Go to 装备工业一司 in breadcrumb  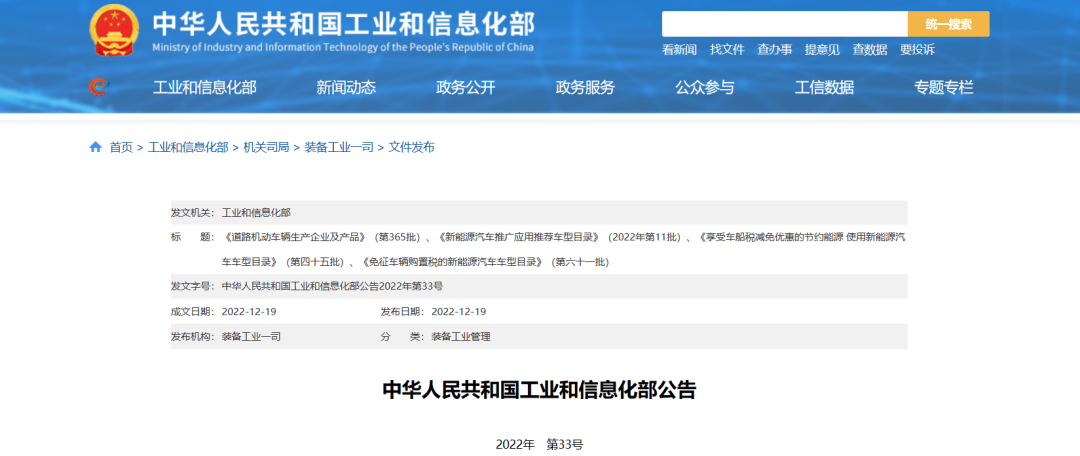click(x=338, y=147)
